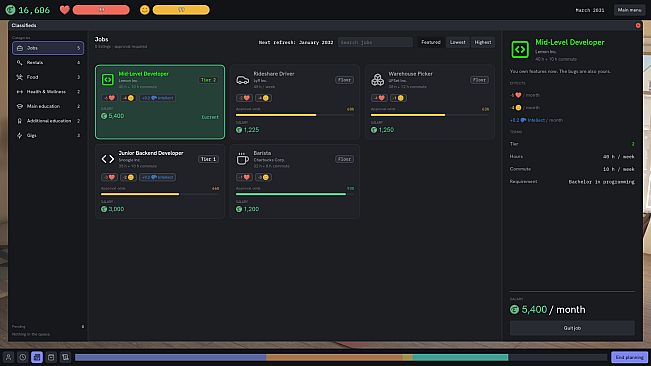
Task: Open the Main education category
Action: click(x=48, y=106)
